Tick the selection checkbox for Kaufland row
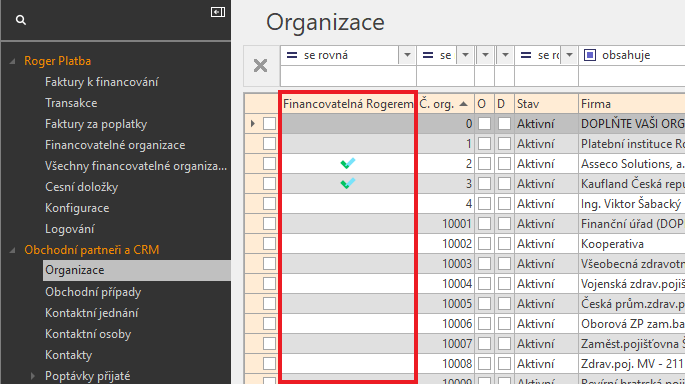The height and width of the screenshot is (384, 685). click(270, 183)
